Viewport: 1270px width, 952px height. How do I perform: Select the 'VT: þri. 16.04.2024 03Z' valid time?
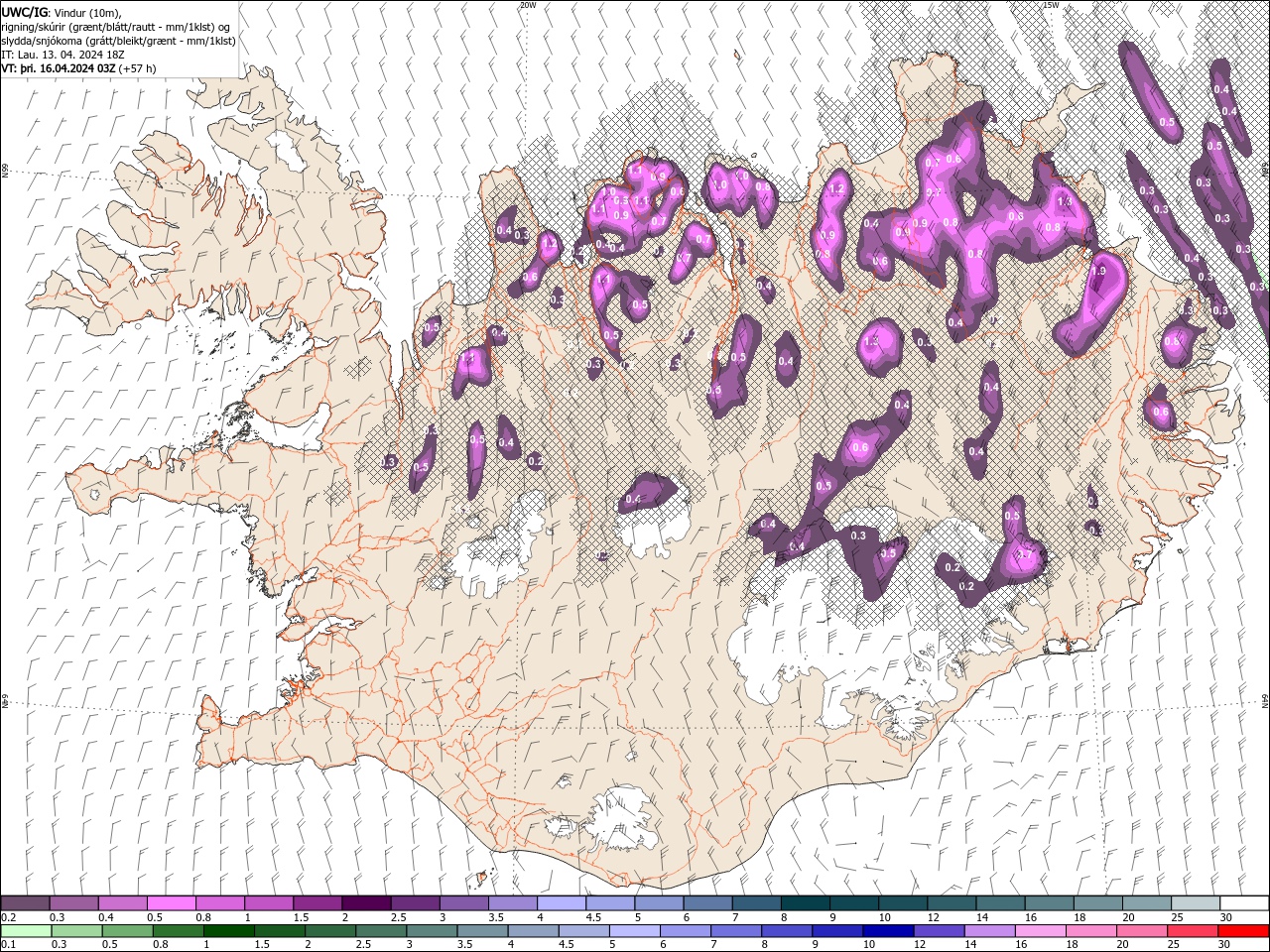tap(59, 68)
